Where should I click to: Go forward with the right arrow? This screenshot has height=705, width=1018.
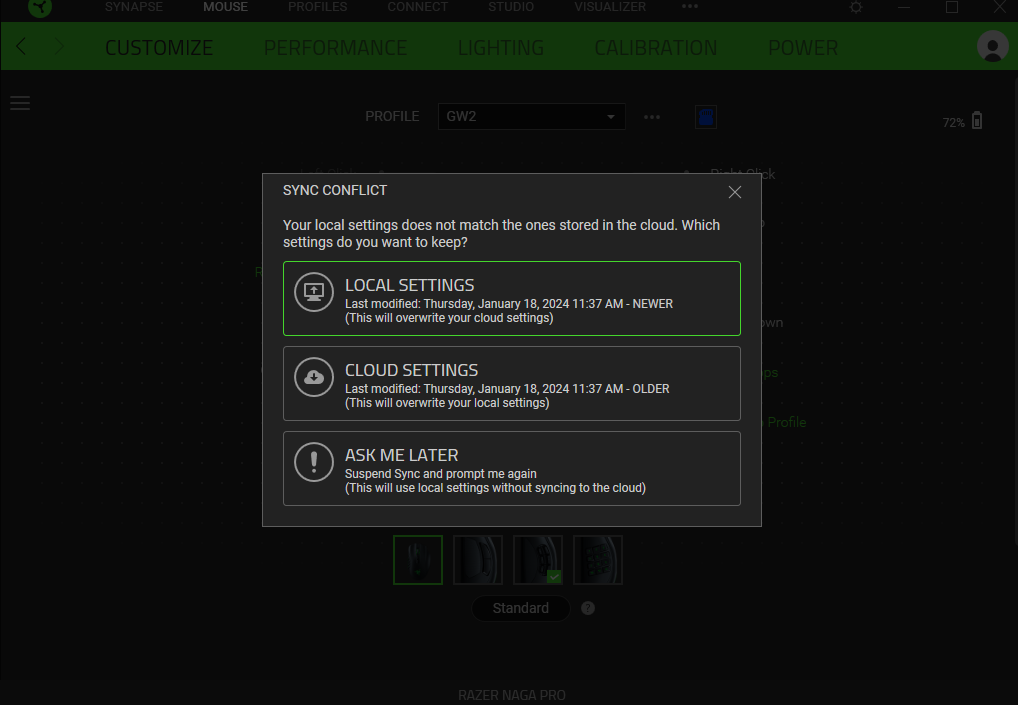click(59, 47)
